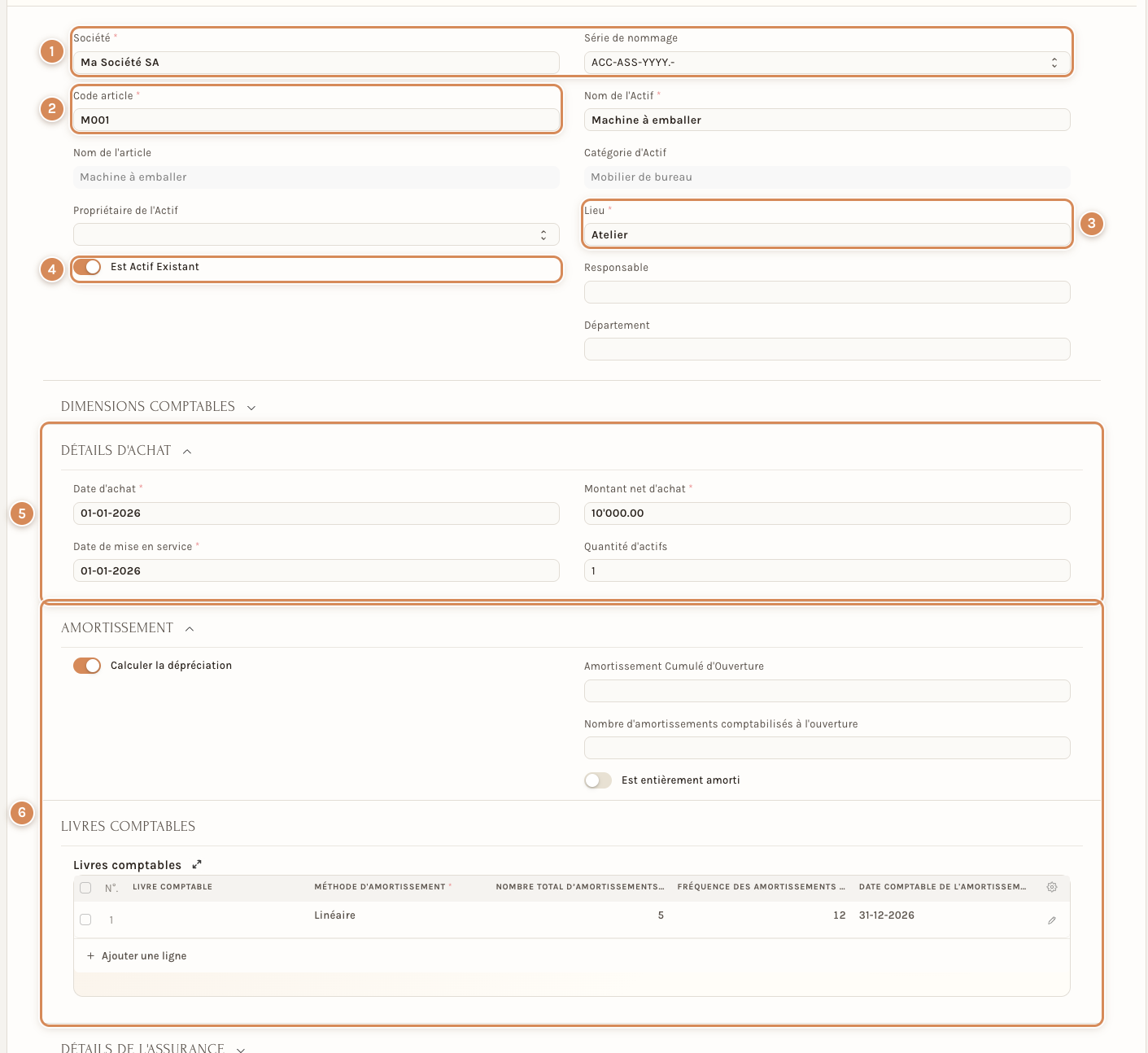The height and width of the screenshot is (1053, 1148).
Task: Expand the Dimensions comptables section
Action: (x=159, y=407)
